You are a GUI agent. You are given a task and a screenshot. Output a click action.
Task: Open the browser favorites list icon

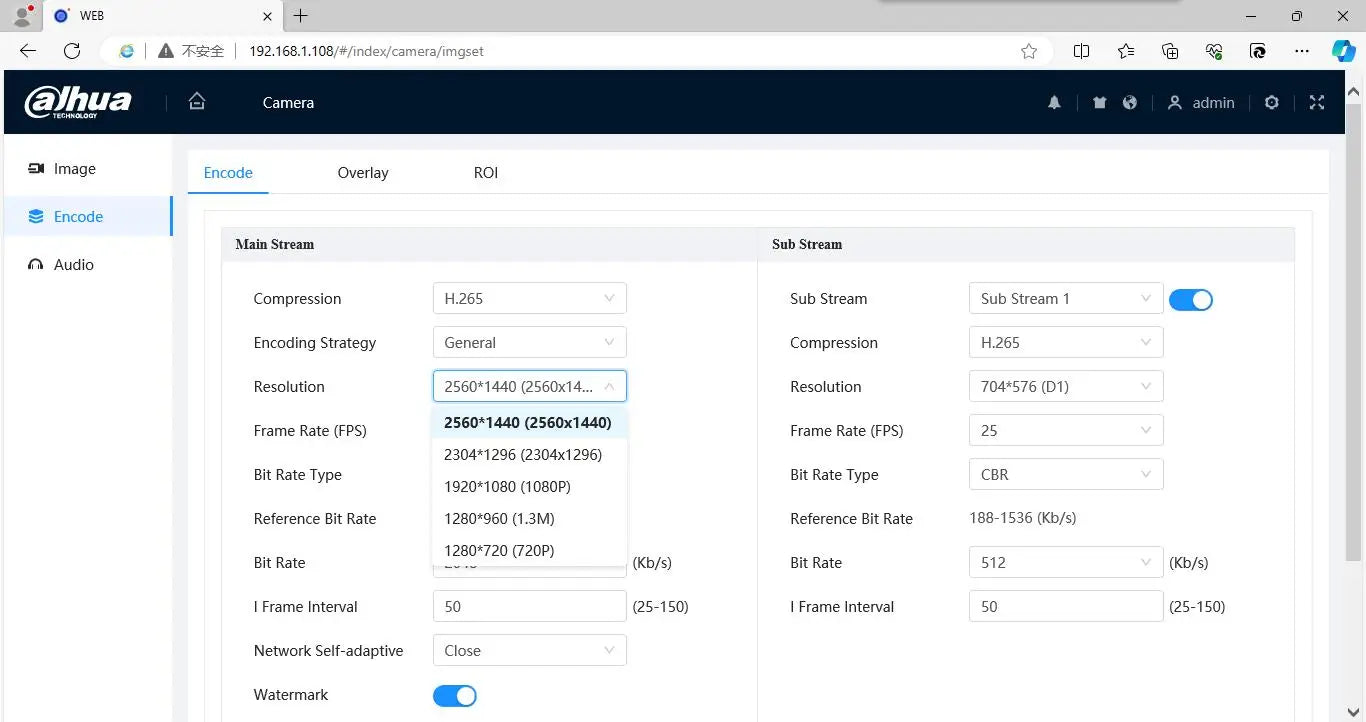pyautogui.click(x=1126, y=51)
